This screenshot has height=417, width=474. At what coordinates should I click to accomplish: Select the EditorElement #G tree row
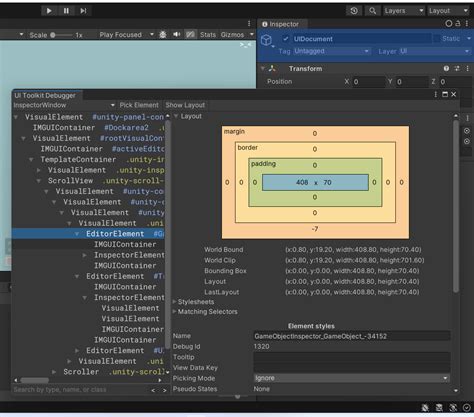pyautogui.click(x=88, y=234)
